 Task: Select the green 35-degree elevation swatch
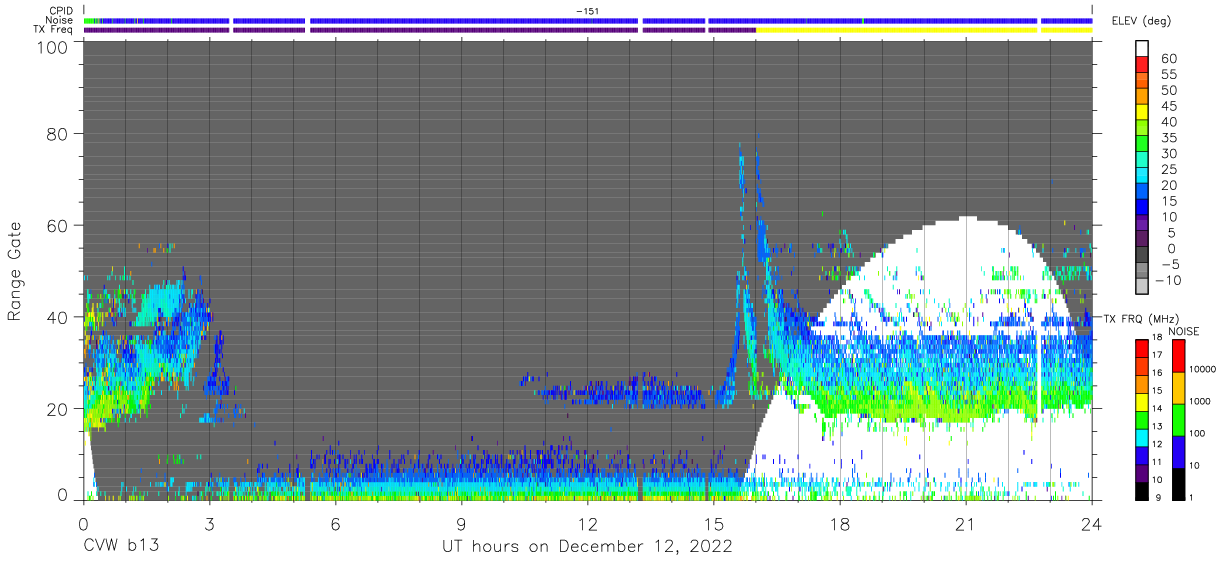pyautogui.click(x=1143, y=145)
